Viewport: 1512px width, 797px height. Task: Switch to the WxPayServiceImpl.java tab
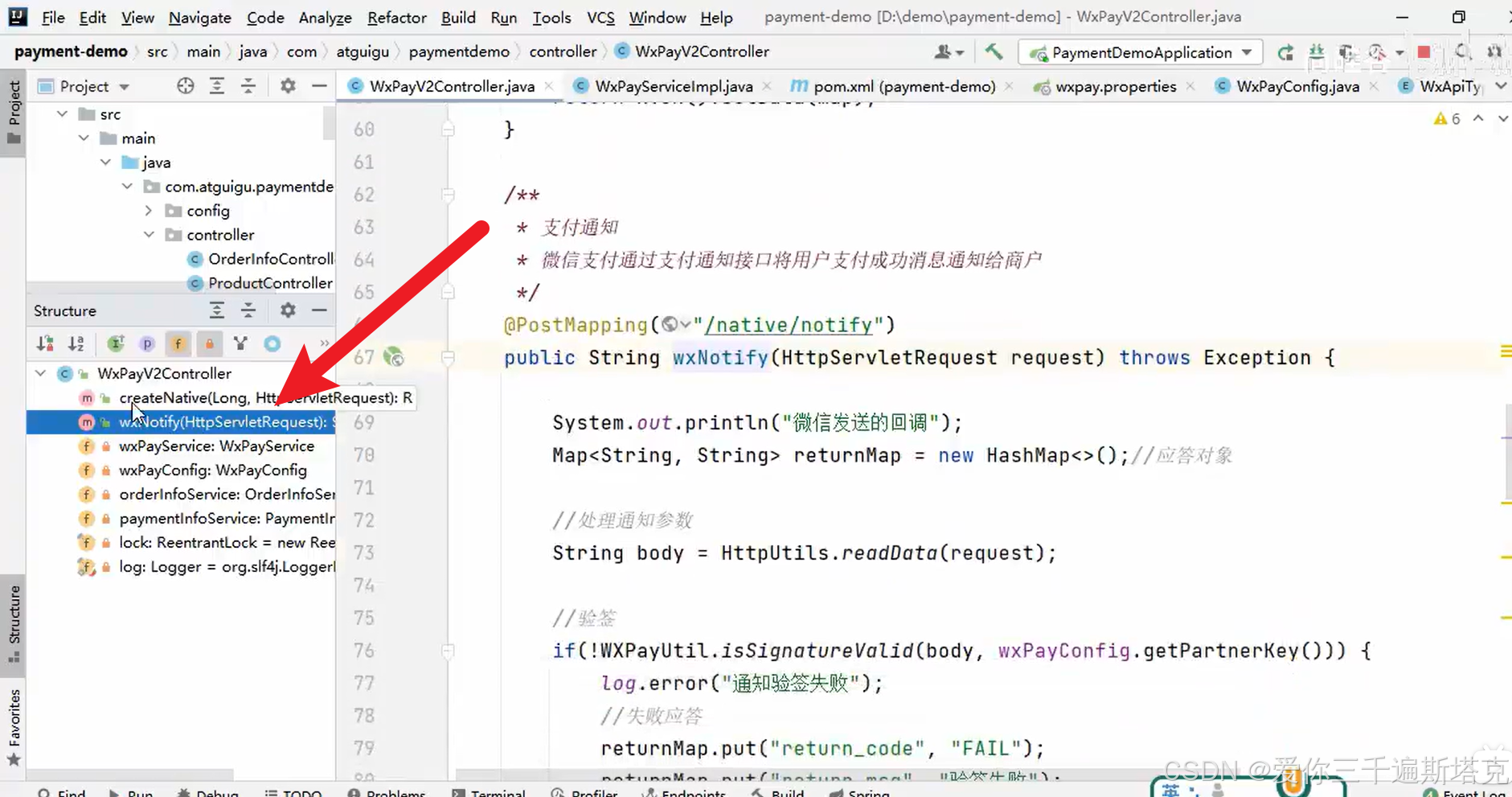674,86
